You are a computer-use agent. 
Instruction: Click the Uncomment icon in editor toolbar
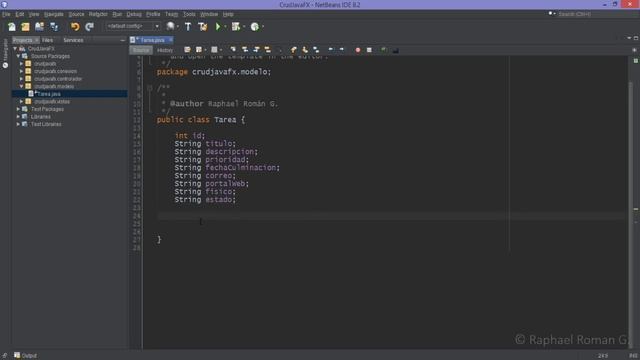[x=395, y=50]
